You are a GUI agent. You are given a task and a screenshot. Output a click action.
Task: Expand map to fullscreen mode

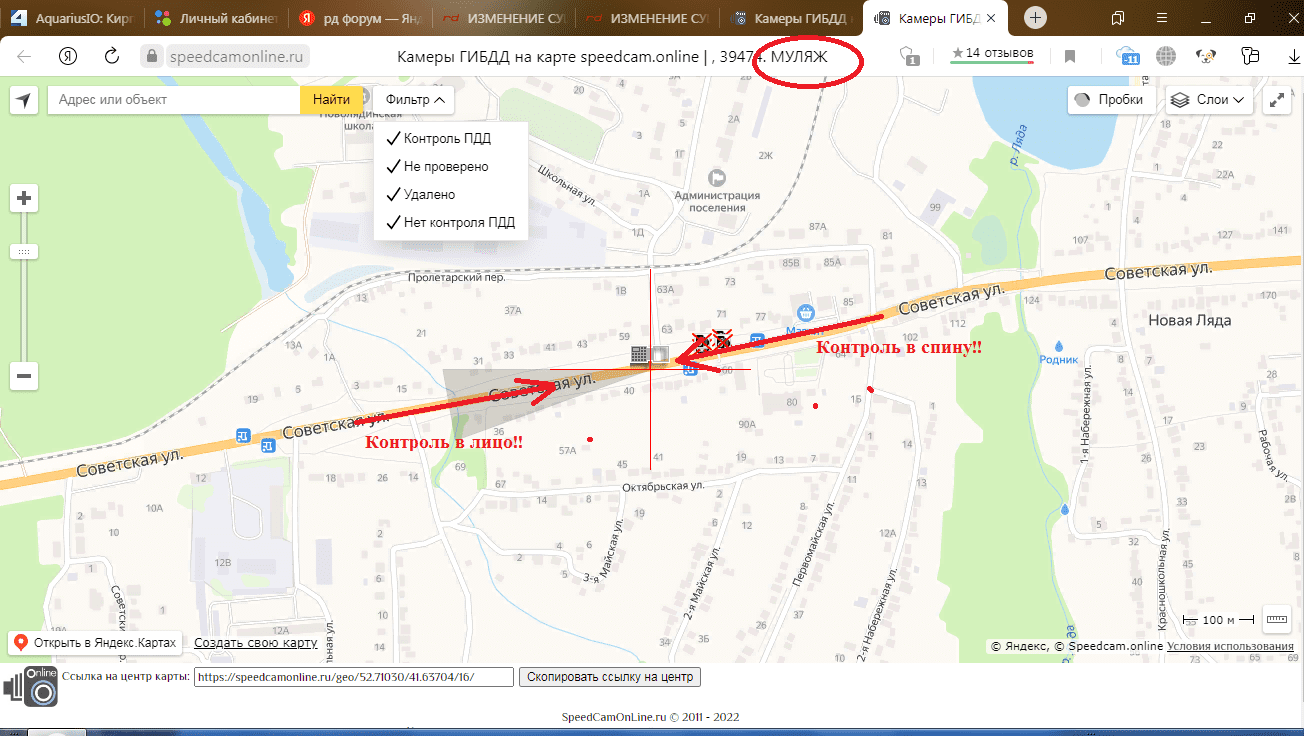tap(1277, 100)
